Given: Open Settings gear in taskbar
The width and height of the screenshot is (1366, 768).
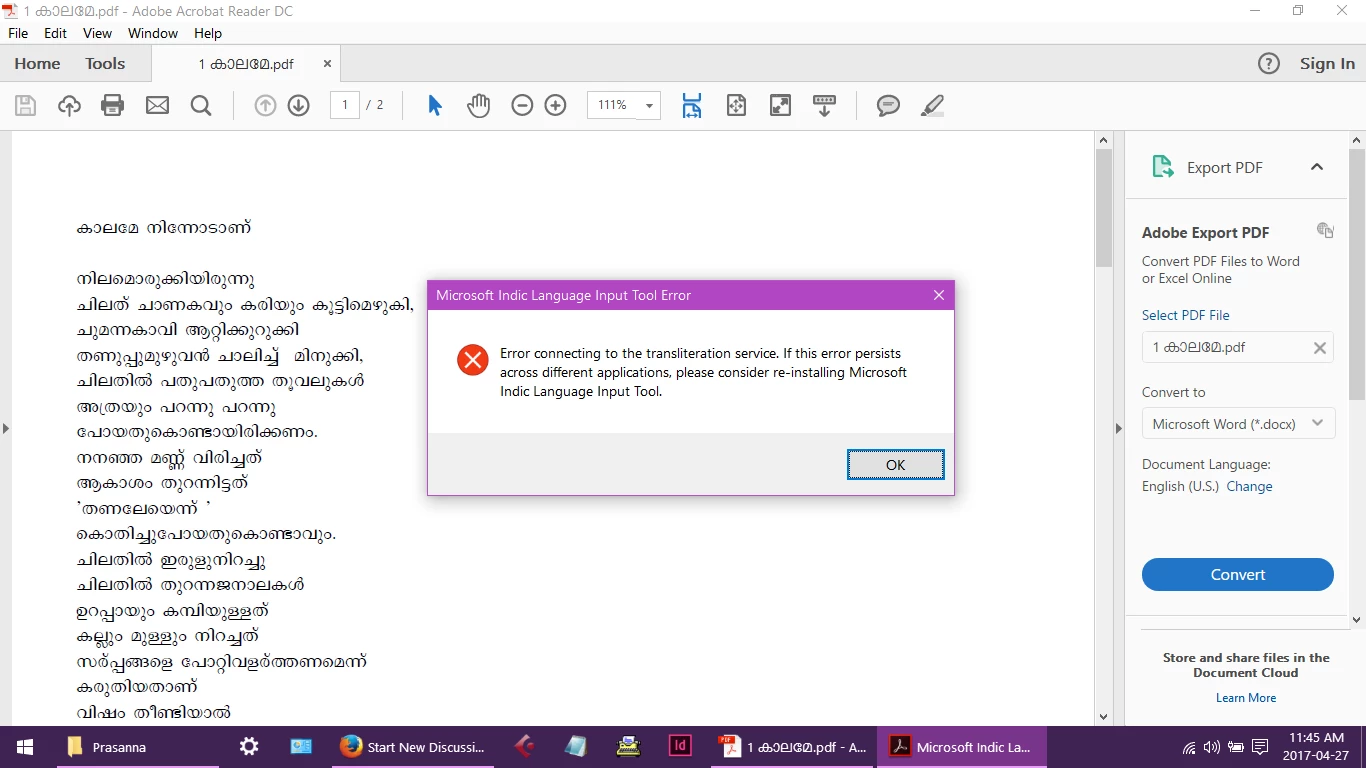Looking at the screenshot, I should (249, 747).
